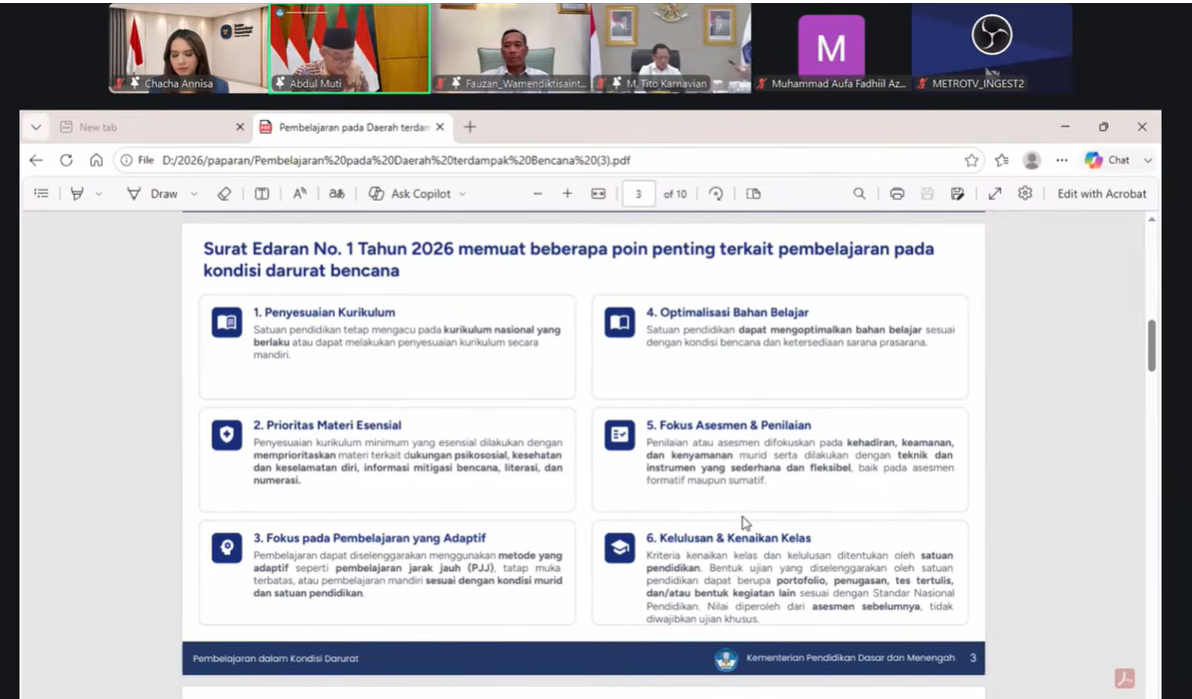
Task: Open Settings and more menu
Action: pyautogui.click(x=1062, y=160)
